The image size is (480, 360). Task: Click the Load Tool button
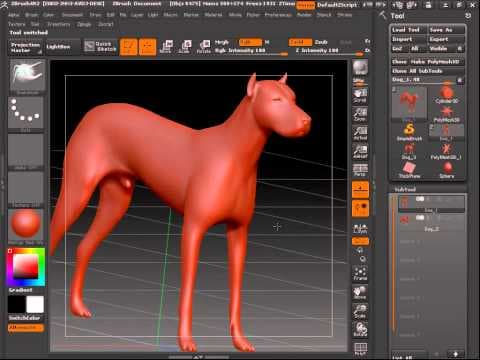pos(409,30)
